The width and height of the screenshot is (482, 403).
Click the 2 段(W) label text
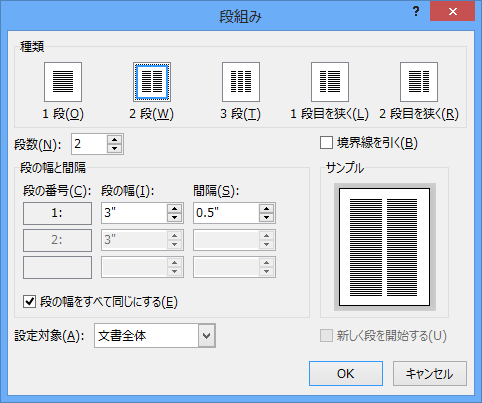[x=152, y=114]
